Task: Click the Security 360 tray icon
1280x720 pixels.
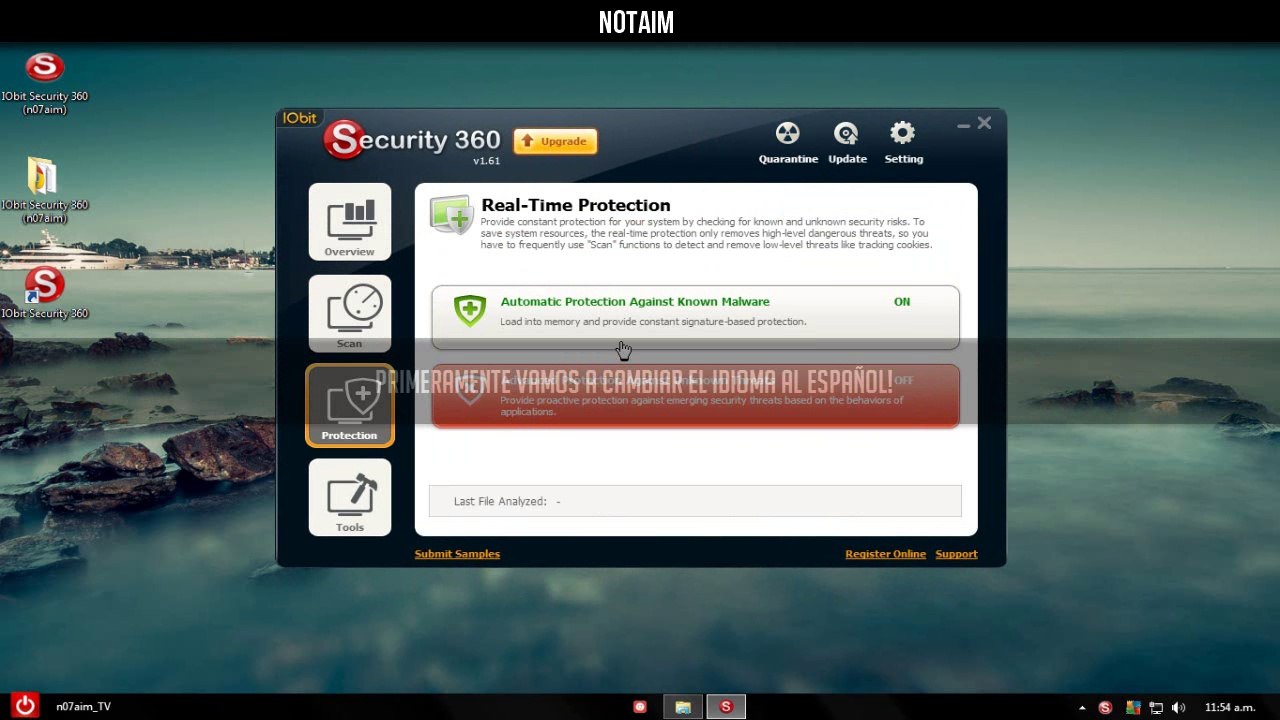Action: [1105, 708]
